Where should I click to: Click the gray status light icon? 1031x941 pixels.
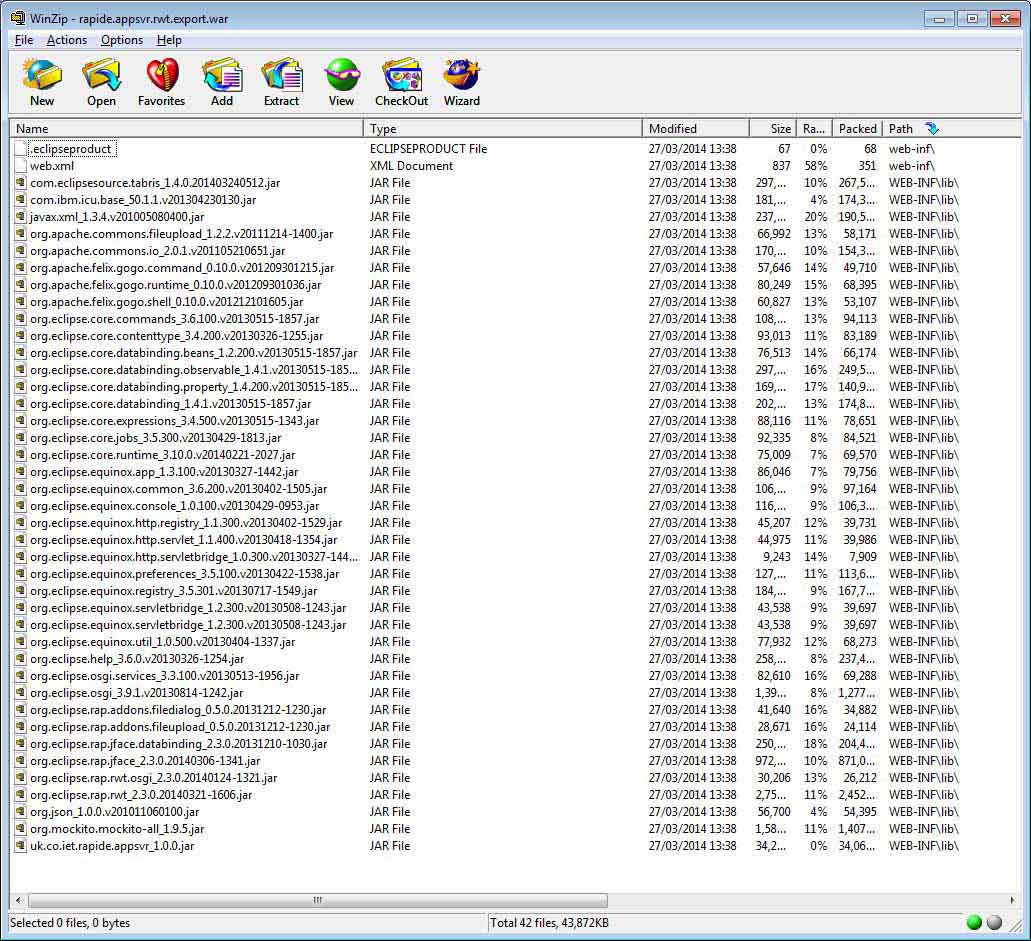click(995, 923)
